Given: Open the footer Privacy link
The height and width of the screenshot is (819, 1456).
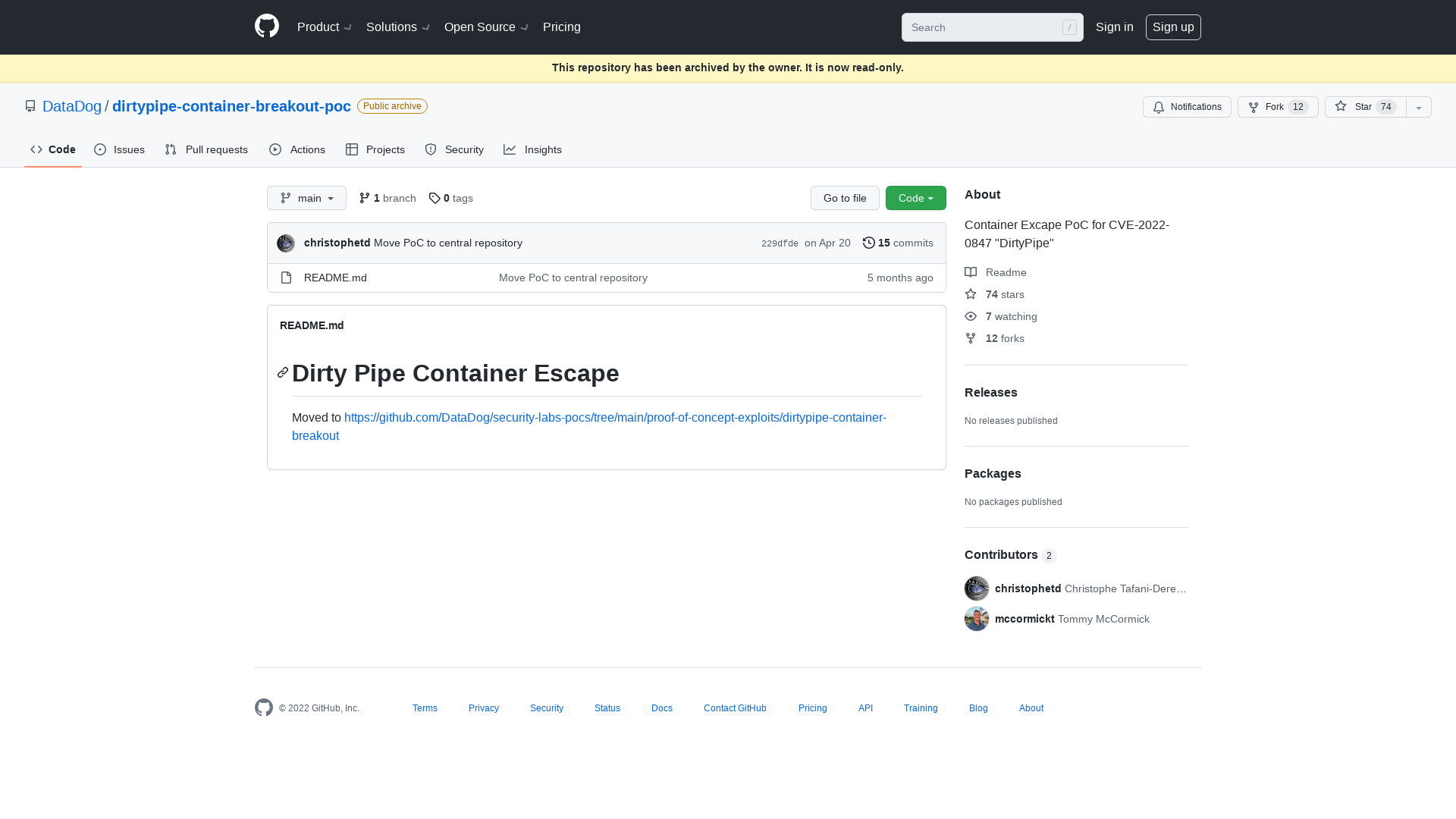Looking at the screenshot, I should pyautogui.click(x=484, y=708).
